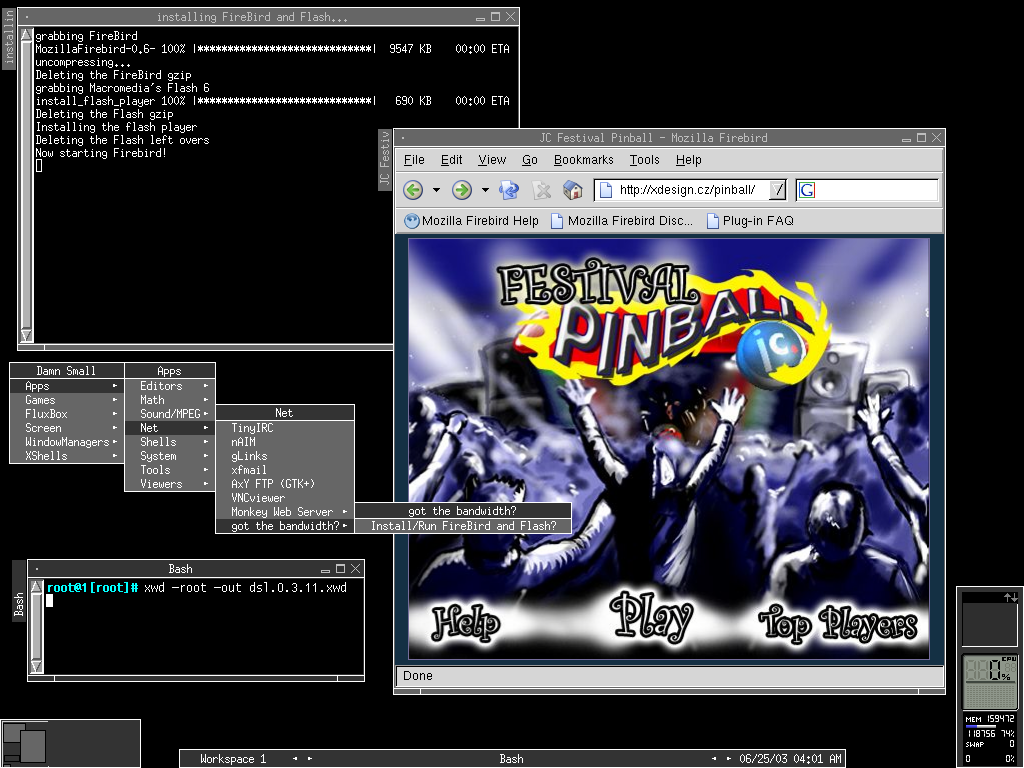Open the Tools submenu in Apps menu

[170, 470]
